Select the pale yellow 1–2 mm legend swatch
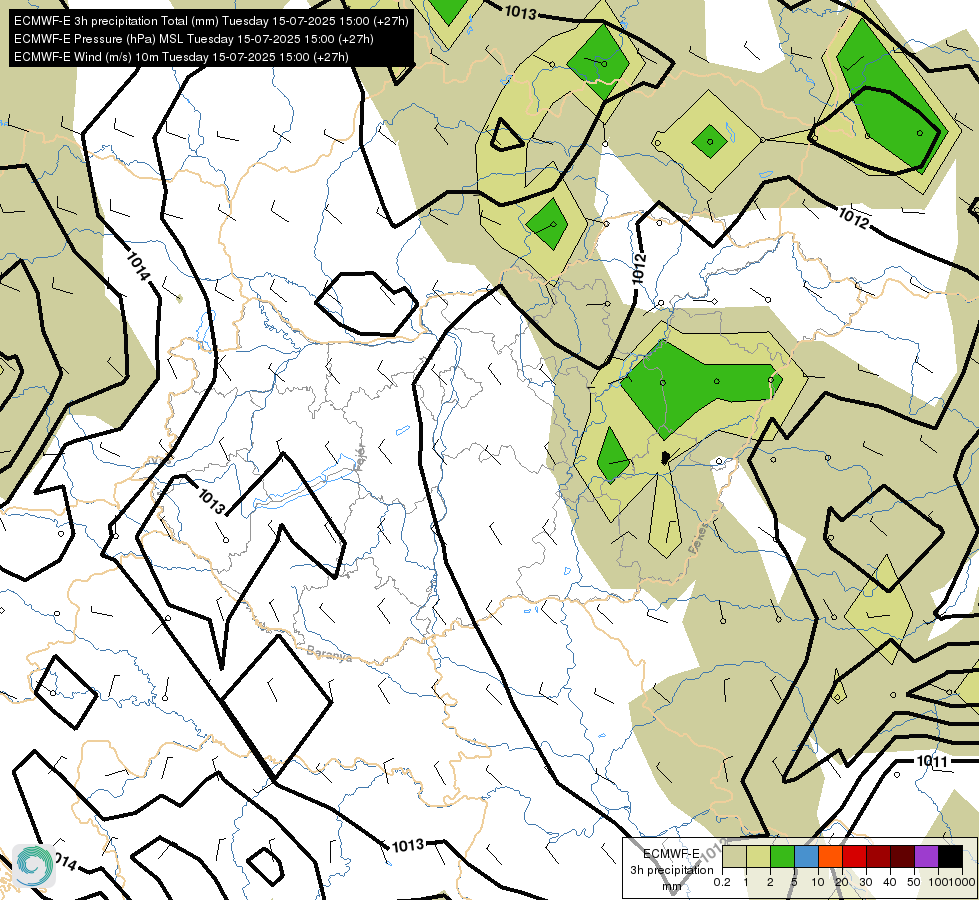This screenshot has height=900, width=979. 758,857
